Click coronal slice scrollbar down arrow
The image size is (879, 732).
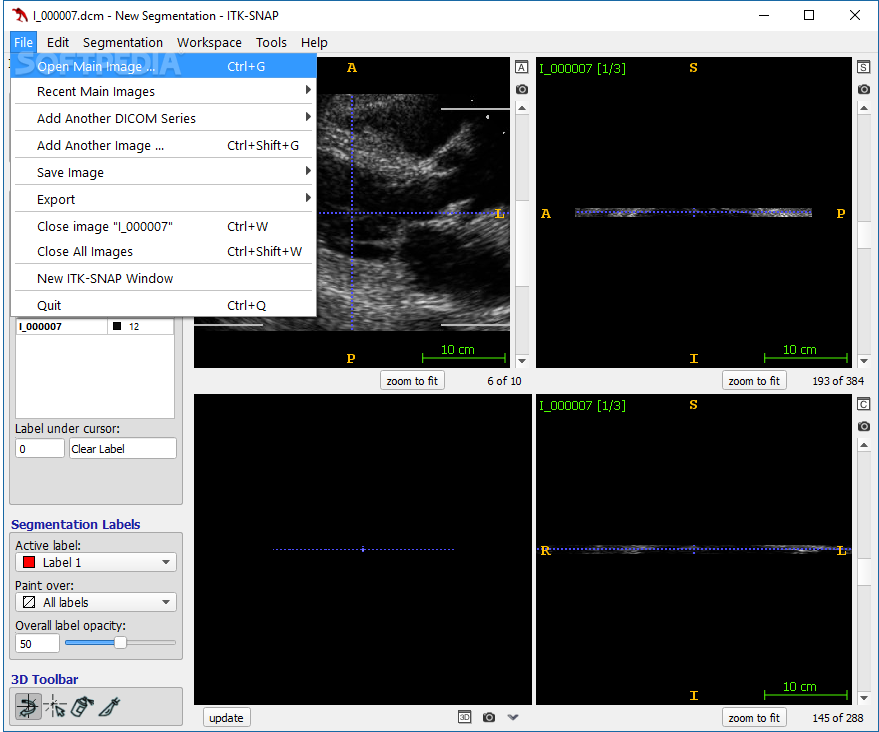click(864, 698)
